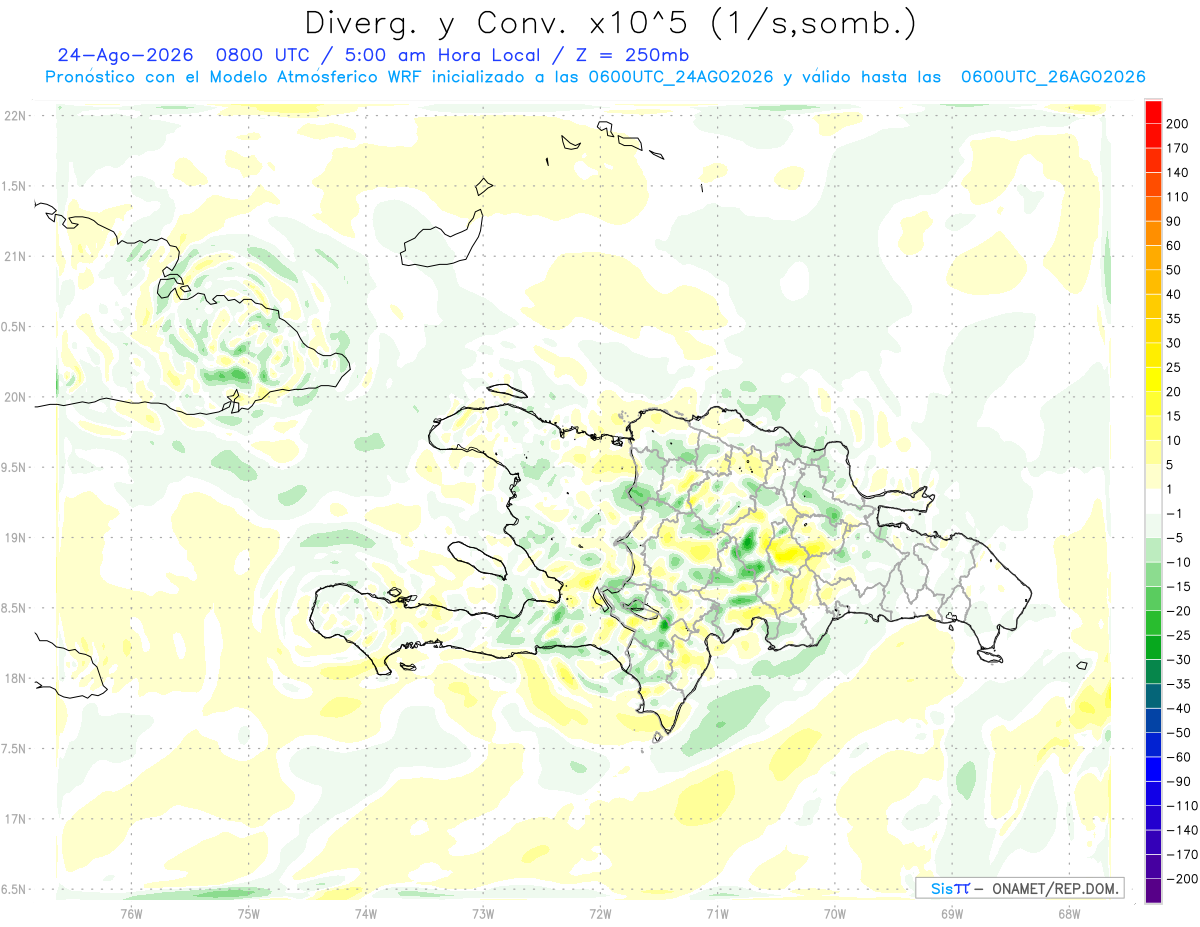Click the "30" value on the color scale
The image size is (1200, 927).
[1176, 343]
